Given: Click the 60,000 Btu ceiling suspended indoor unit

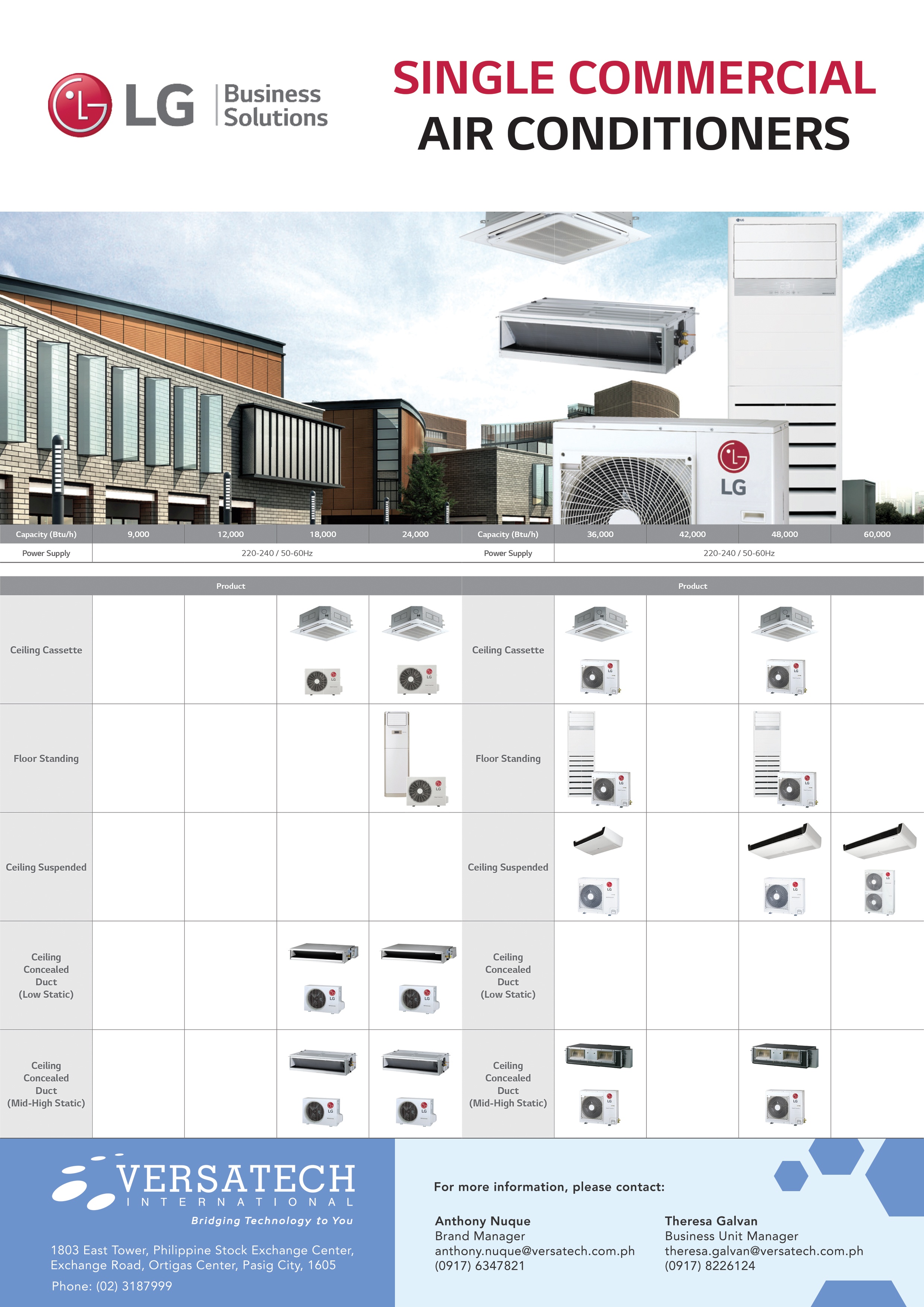Looking at the screenshot, I should 880,841.
